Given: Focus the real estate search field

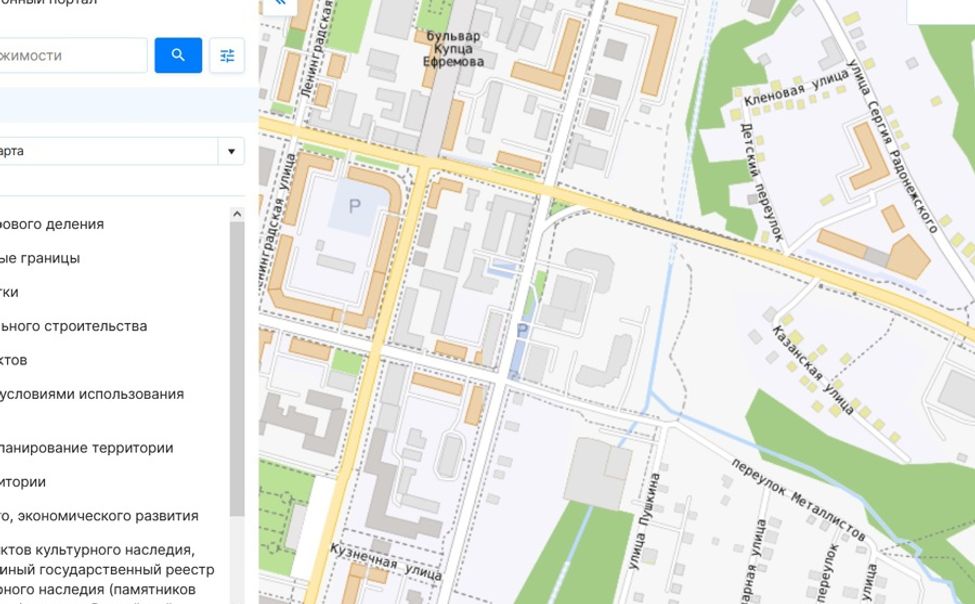Looking at the screenshot, I should click(x=70, y=55).
